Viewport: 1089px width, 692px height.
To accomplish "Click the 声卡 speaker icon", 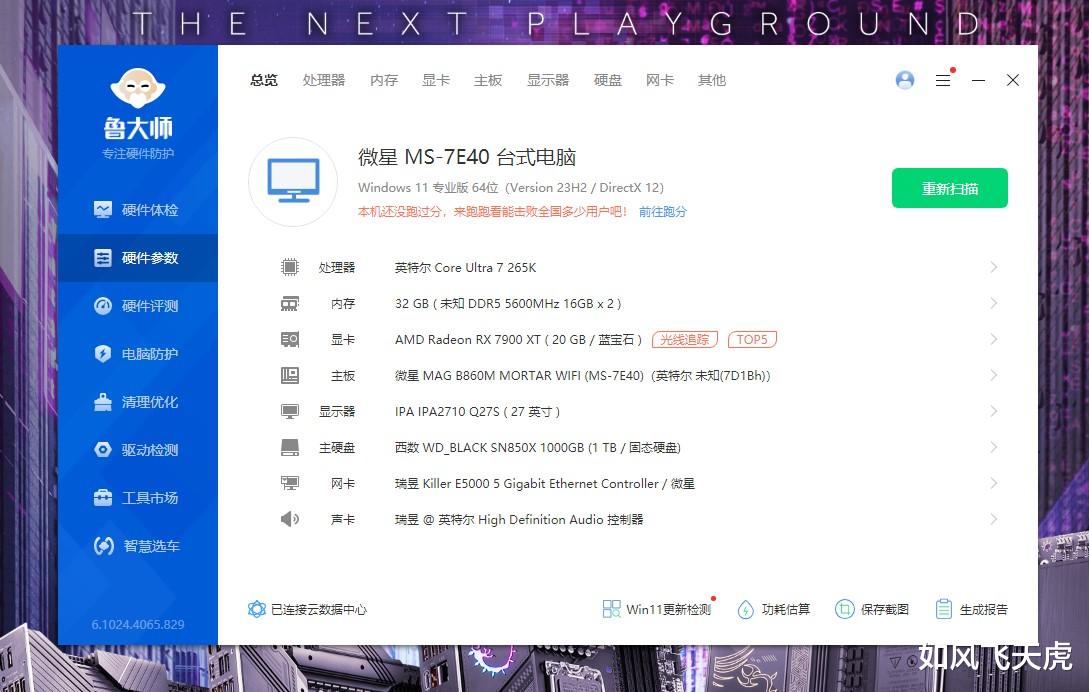I will 290,519.
